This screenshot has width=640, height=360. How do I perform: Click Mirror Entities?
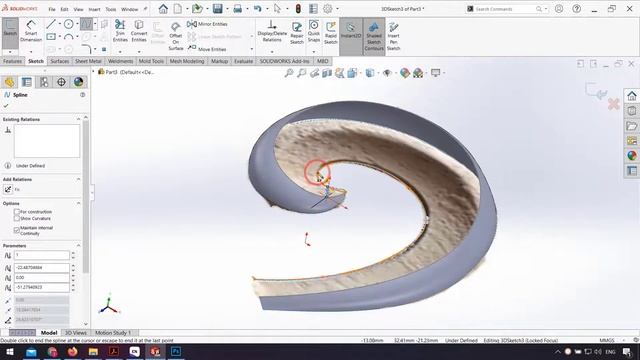[207, 24]
